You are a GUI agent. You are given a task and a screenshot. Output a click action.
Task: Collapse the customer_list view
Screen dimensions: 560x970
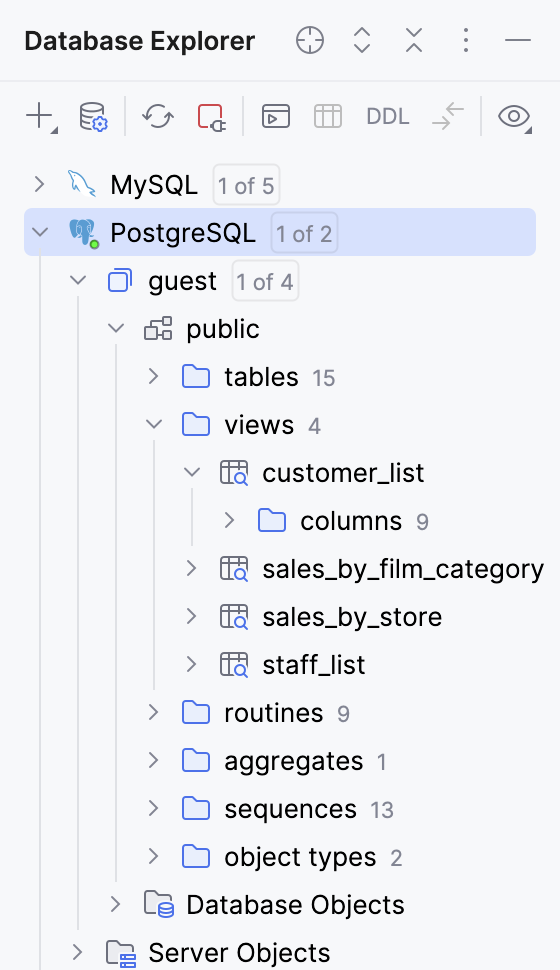[192, 473]
